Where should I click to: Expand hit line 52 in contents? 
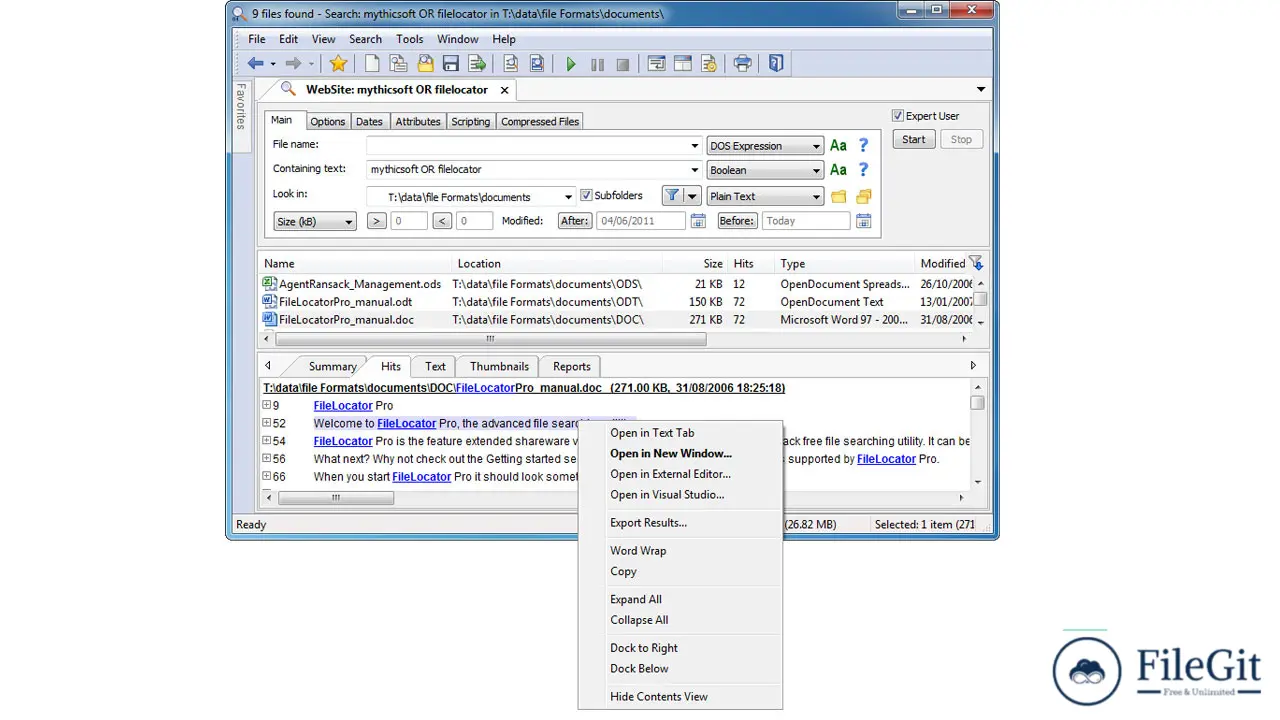[x=267, y=423]
